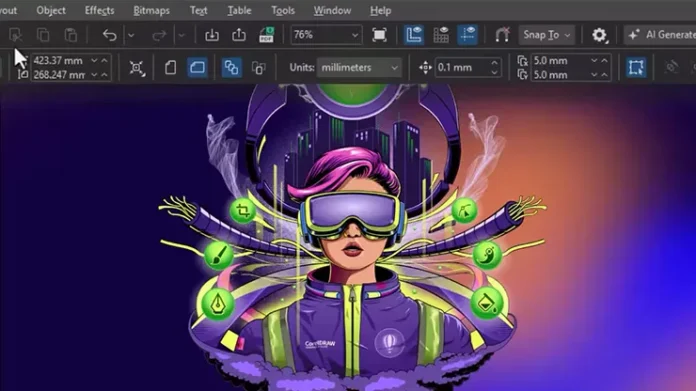The height and width of the screenshot is (391, 696).
Task: Click the Full-screen preview icon
Action: [379, 35]
